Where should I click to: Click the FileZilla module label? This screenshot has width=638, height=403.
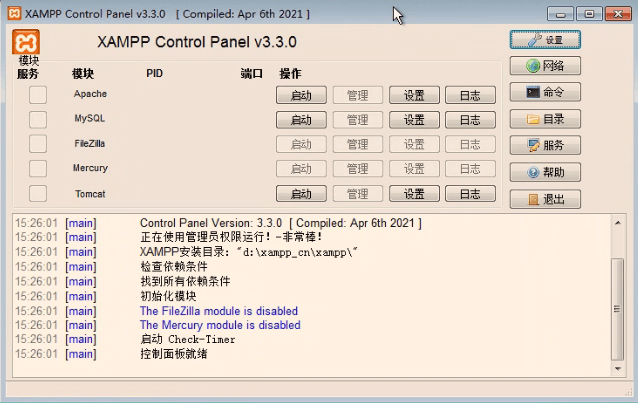(90, 144)
